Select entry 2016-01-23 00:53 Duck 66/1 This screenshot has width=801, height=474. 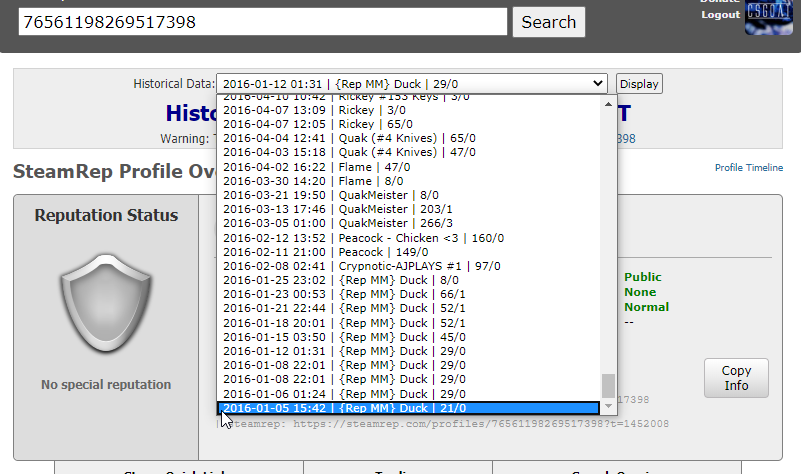tap(409, 294)
